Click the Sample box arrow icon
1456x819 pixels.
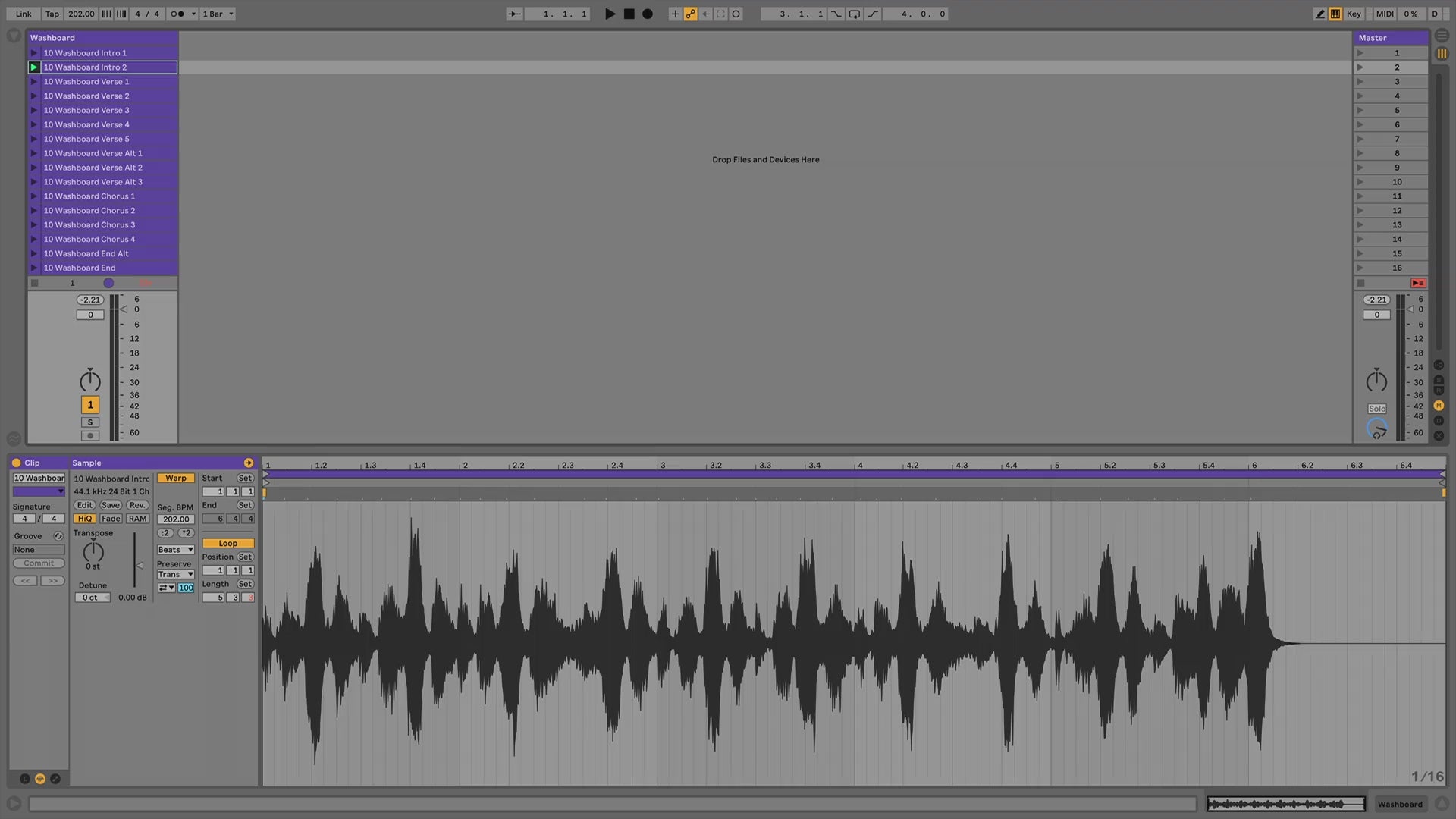(x=249, y=463)
